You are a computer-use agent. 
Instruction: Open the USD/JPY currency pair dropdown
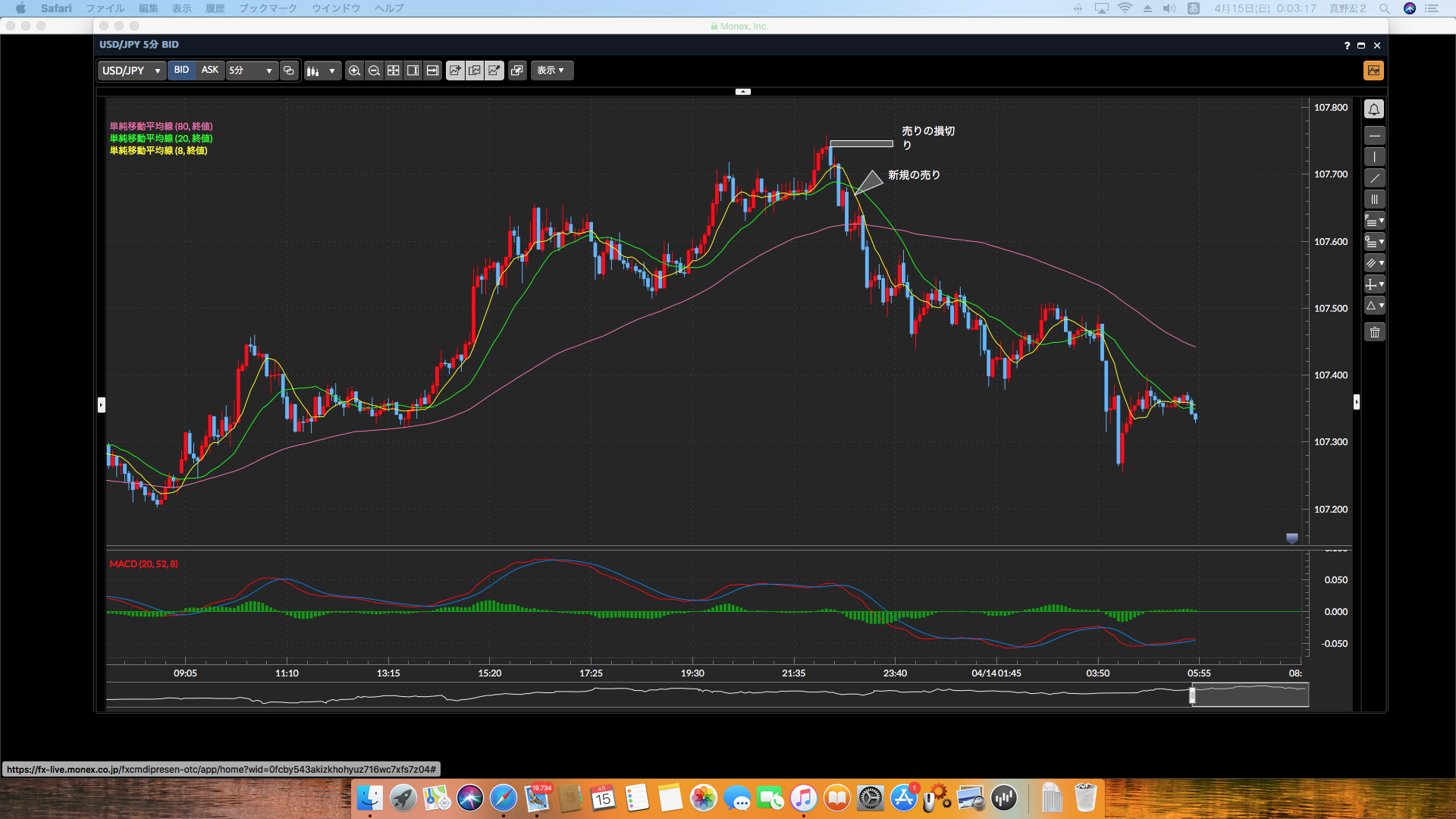(x=131, y=71)
